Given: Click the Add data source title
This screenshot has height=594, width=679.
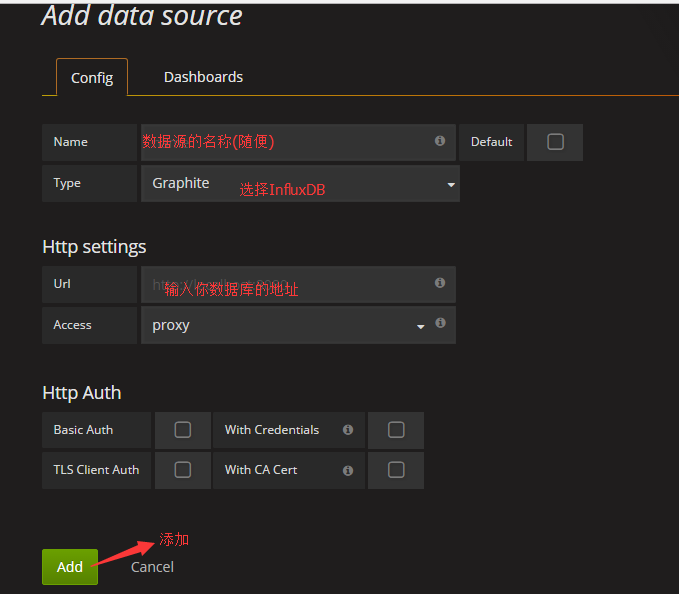Looking at the screenshot, I should click(x=142, y=16).
